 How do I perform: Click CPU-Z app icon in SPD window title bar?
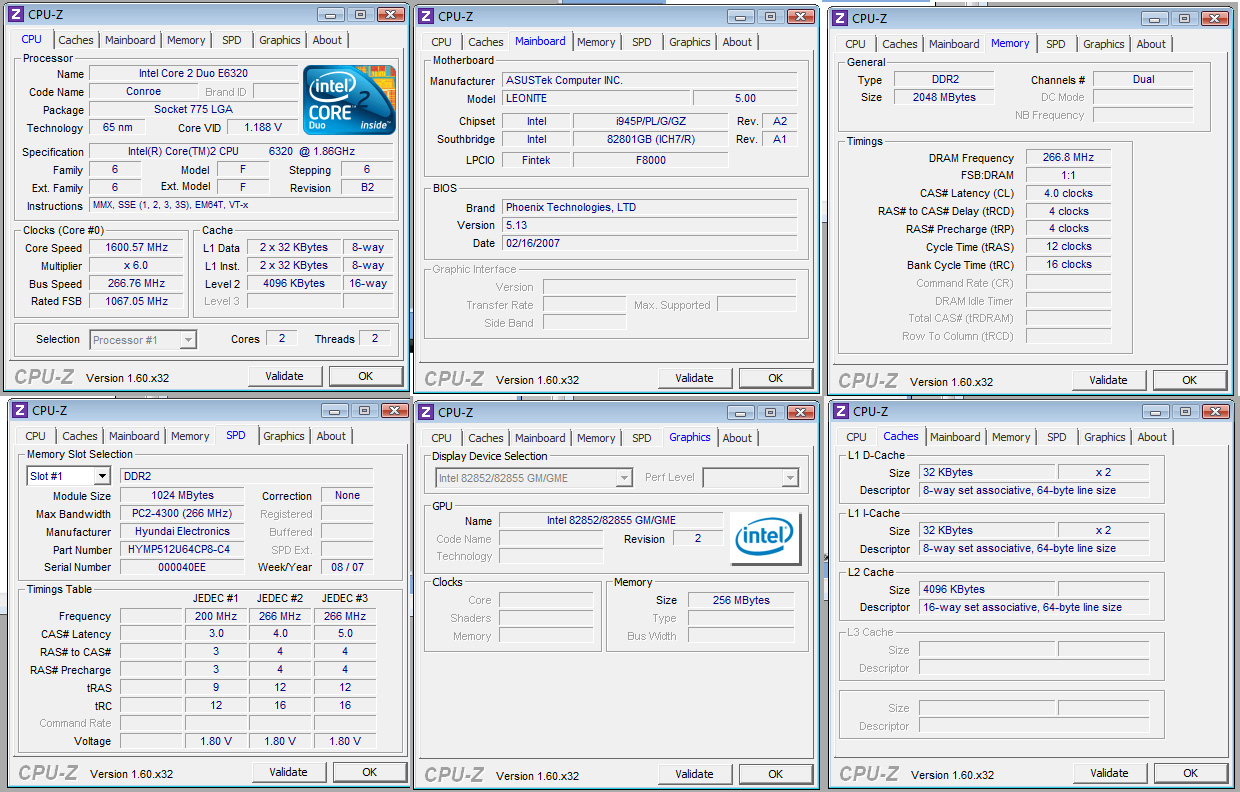coord(19,410)
